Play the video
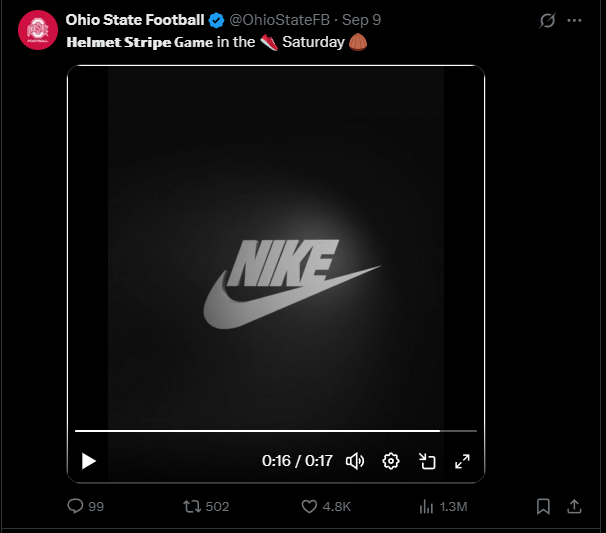 (89, 461)
